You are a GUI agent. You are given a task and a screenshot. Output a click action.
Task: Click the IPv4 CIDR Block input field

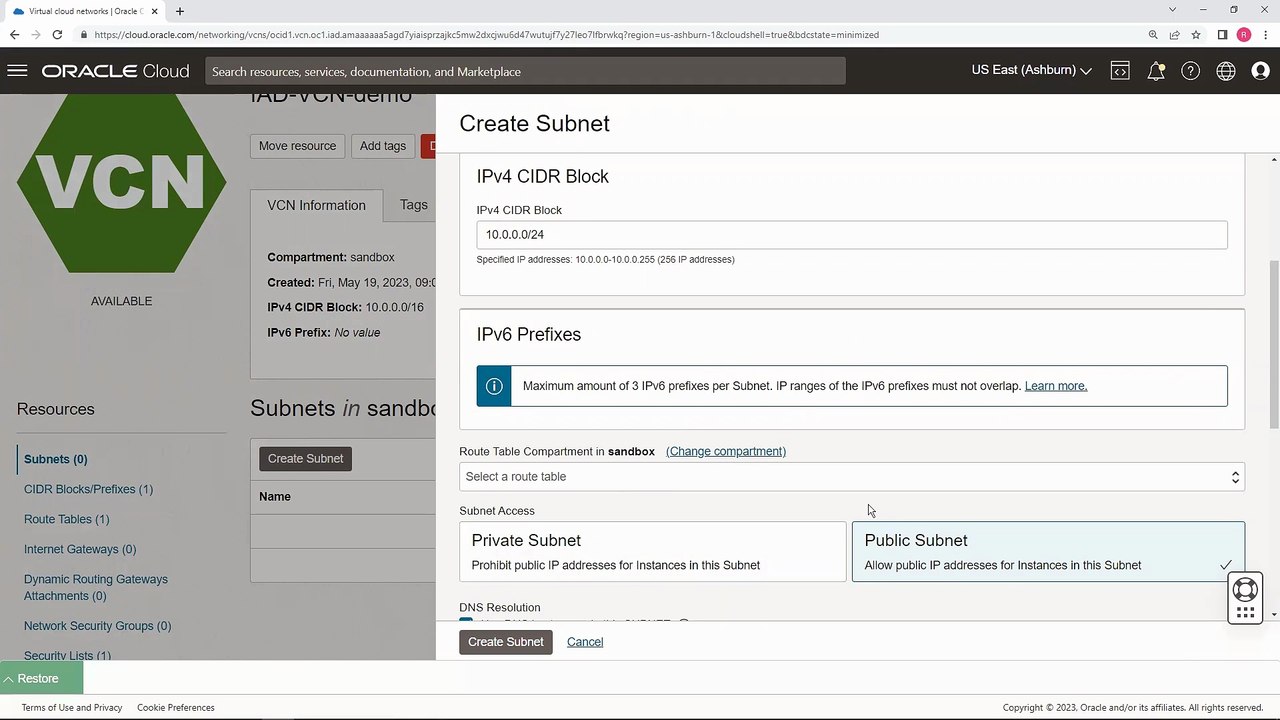click(x=852, y=234)
